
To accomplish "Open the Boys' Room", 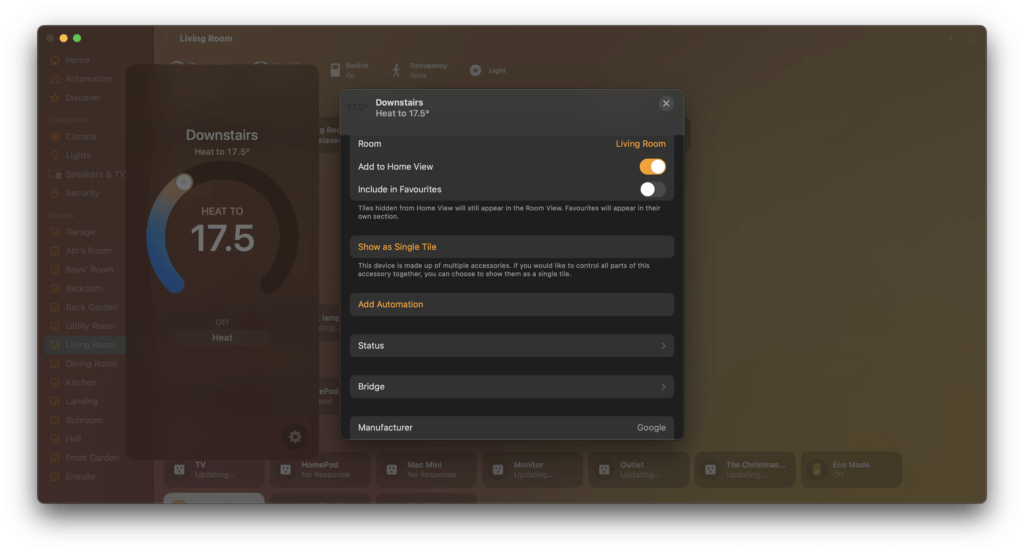I will pyautogui.click(x=82, y=270).
